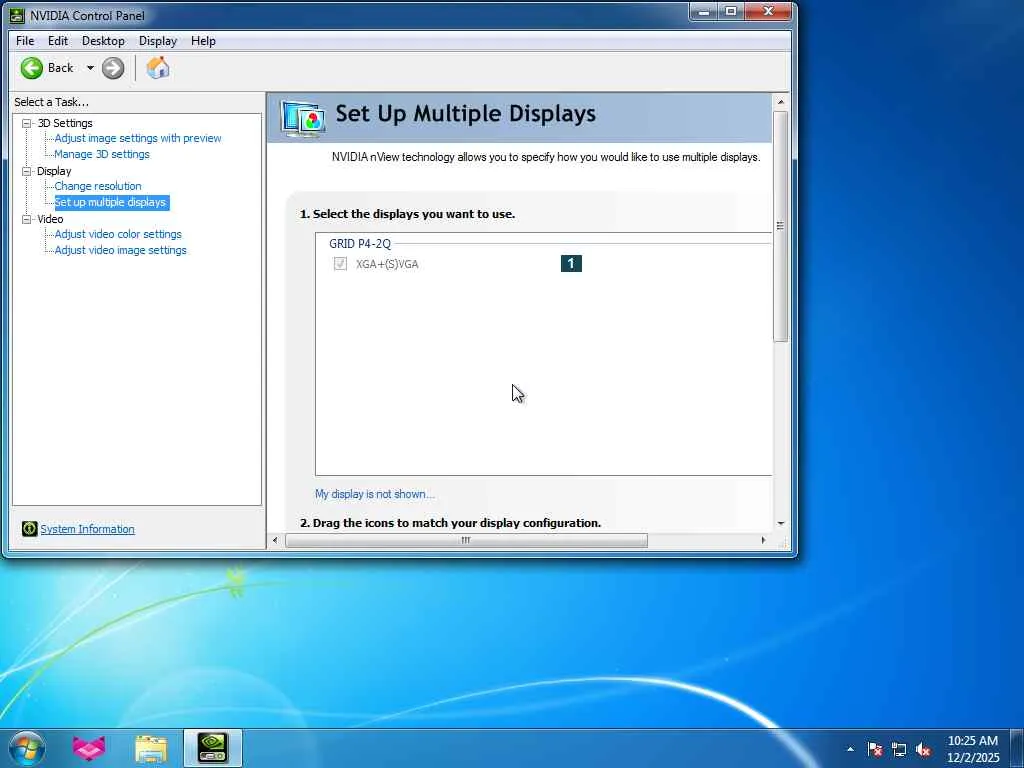Open Adjust video image settings

click(121, 250)
